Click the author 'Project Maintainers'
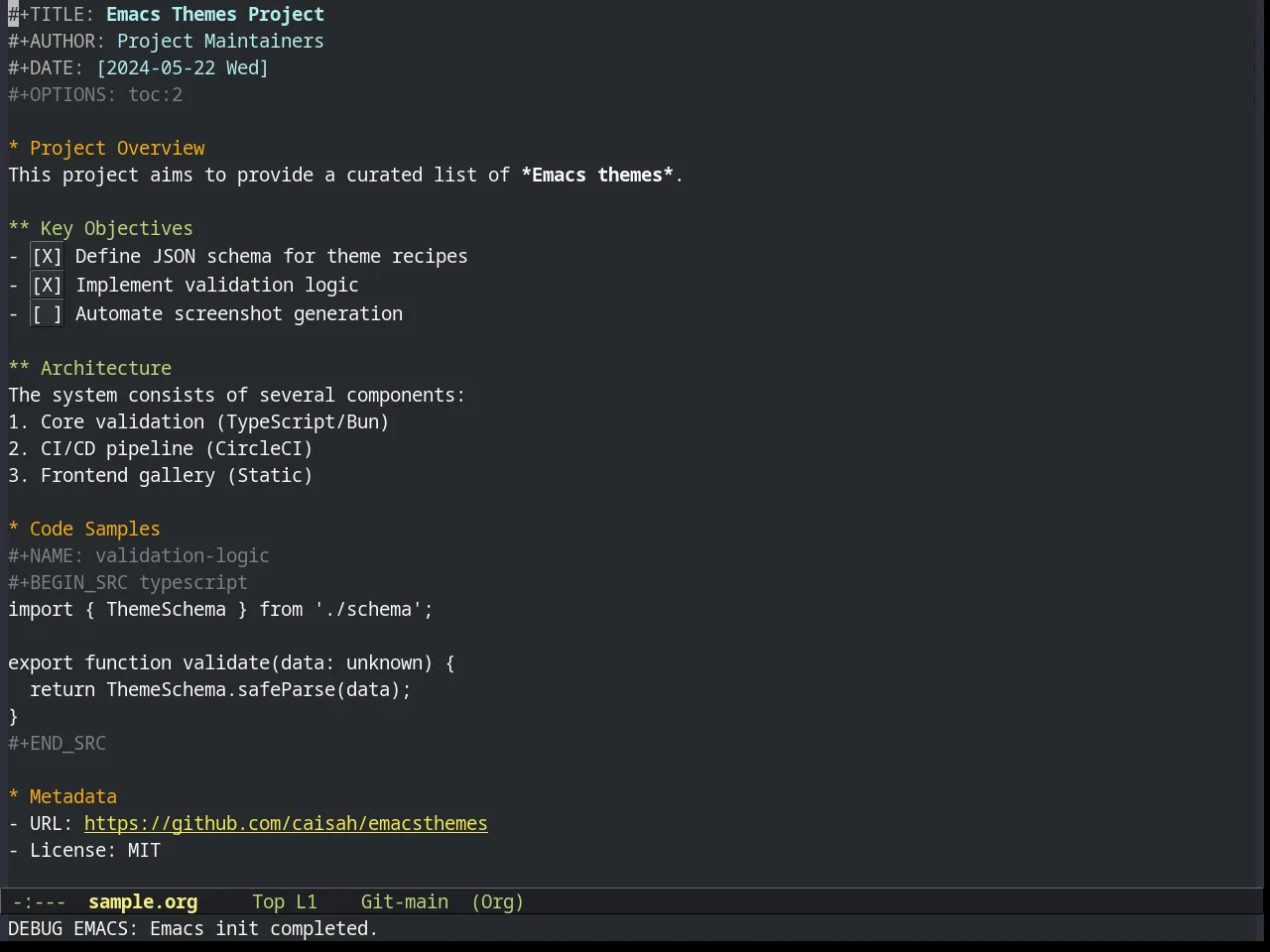The height and width of the screenshot is (952, 1270). (x=220, y=42)
